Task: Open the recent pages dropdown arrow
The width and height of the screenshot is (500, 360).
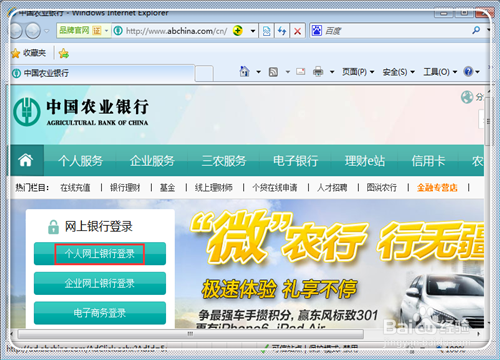Action: (x=46, y=31)
